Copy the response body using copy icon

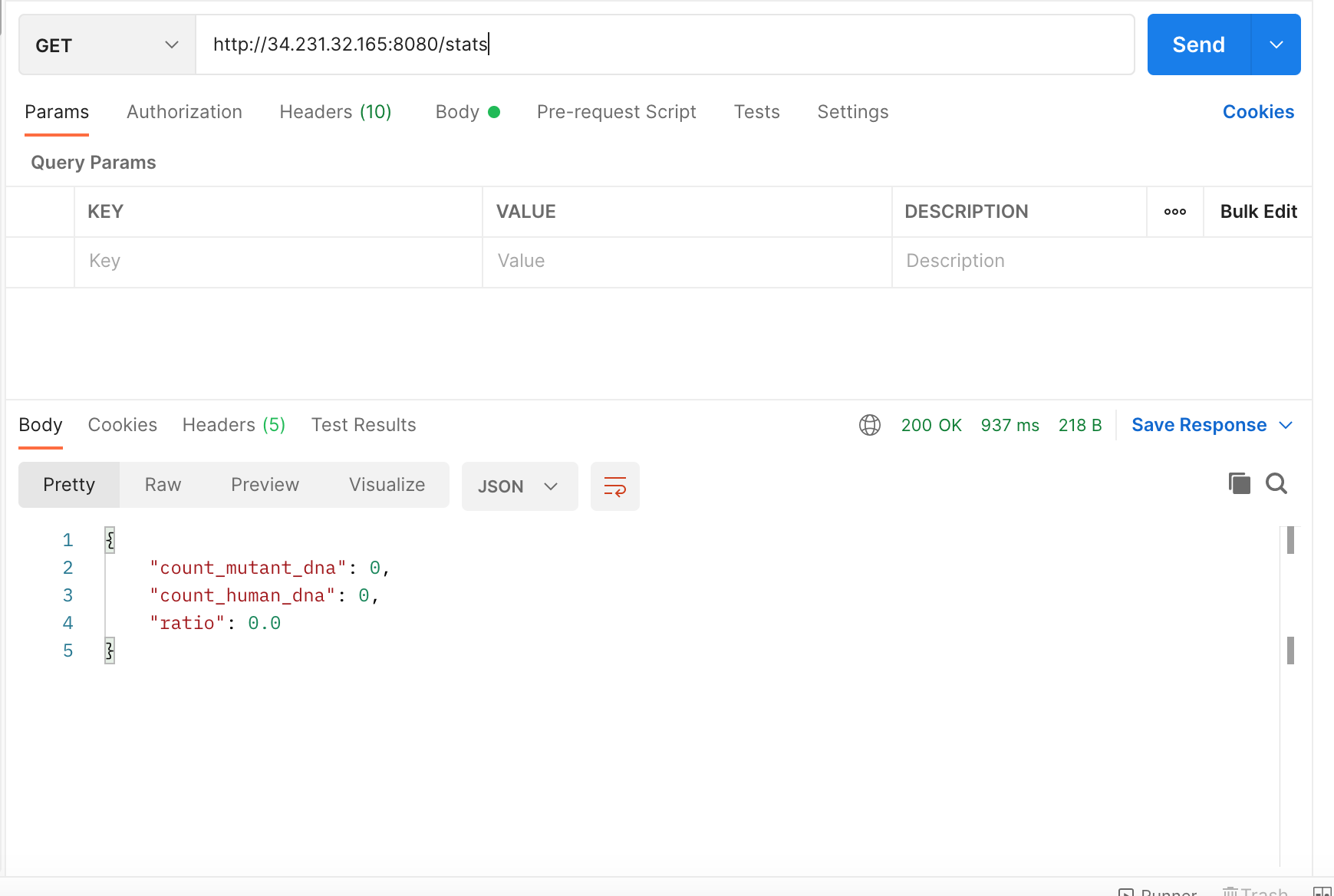[1238, 483]
